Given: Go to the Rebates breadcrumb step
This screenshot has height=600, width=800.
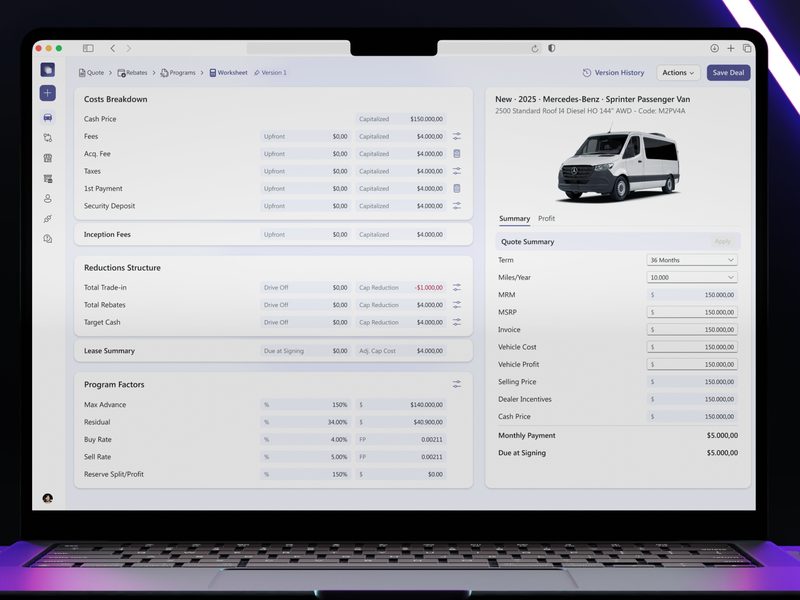Looking at the screenshot, I should 132,72.
